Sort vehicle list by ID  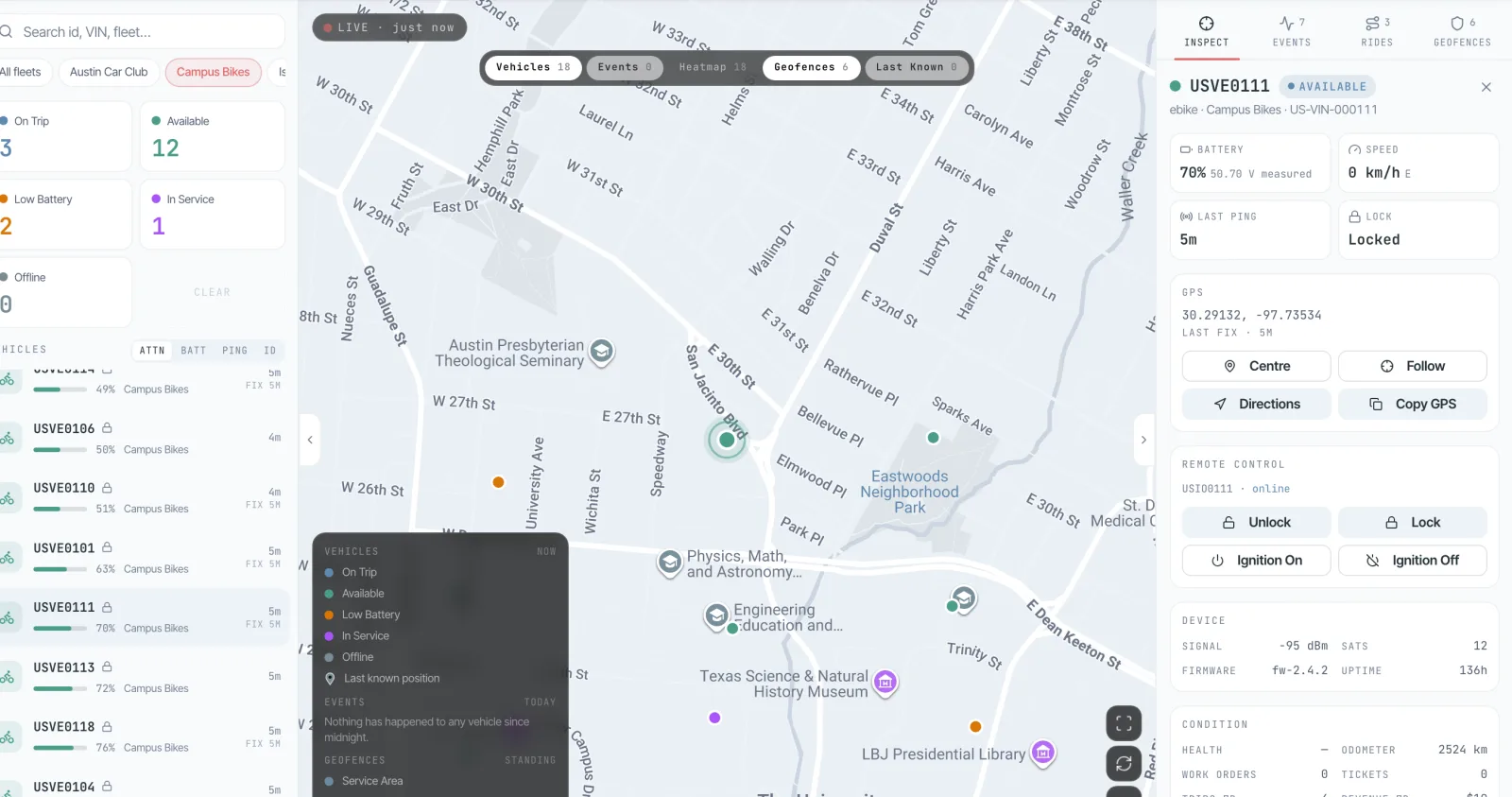coord(270,351)
